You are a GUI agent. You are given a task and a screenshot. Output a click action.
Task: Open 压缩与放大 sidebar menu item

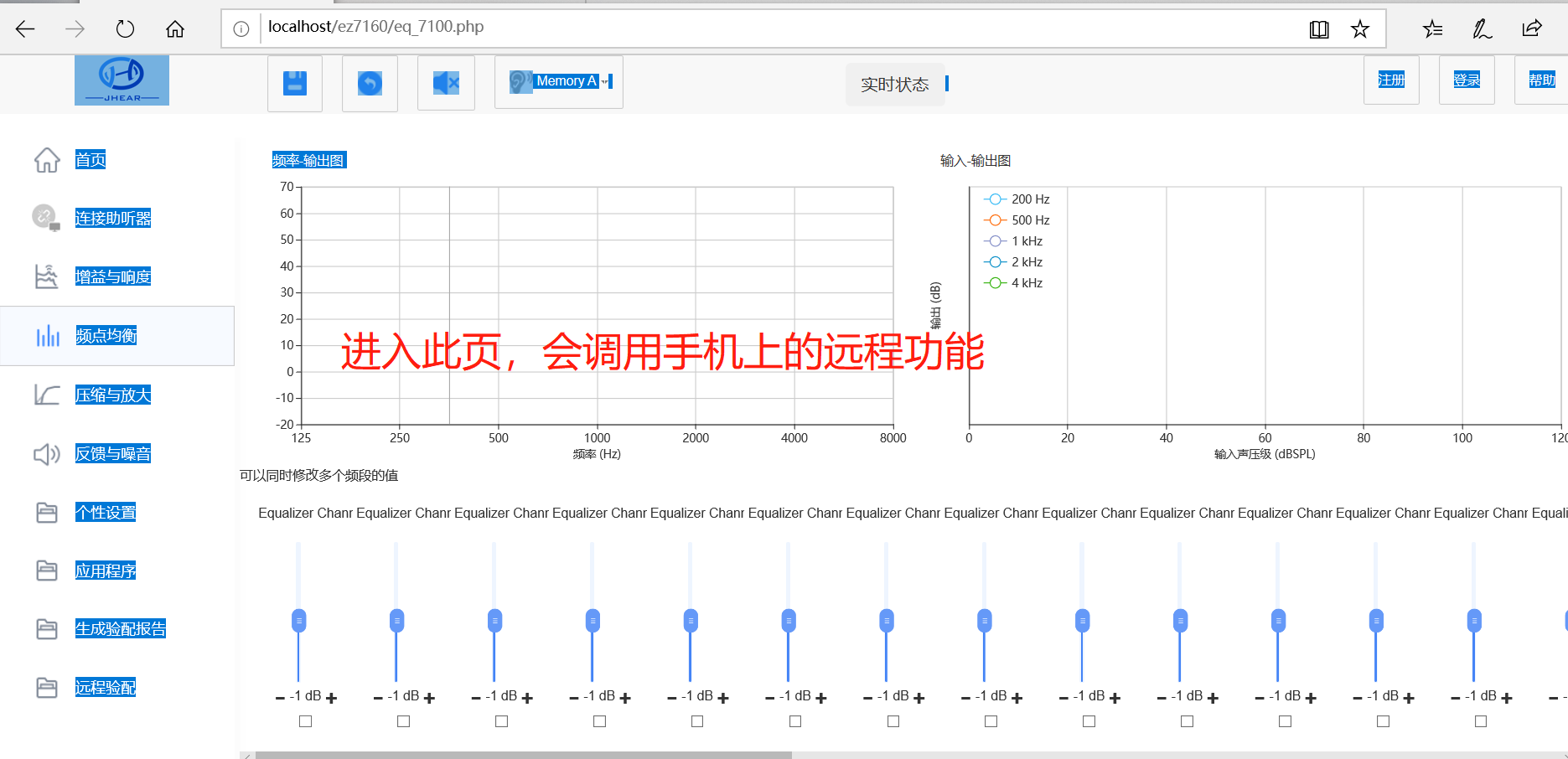112,395
